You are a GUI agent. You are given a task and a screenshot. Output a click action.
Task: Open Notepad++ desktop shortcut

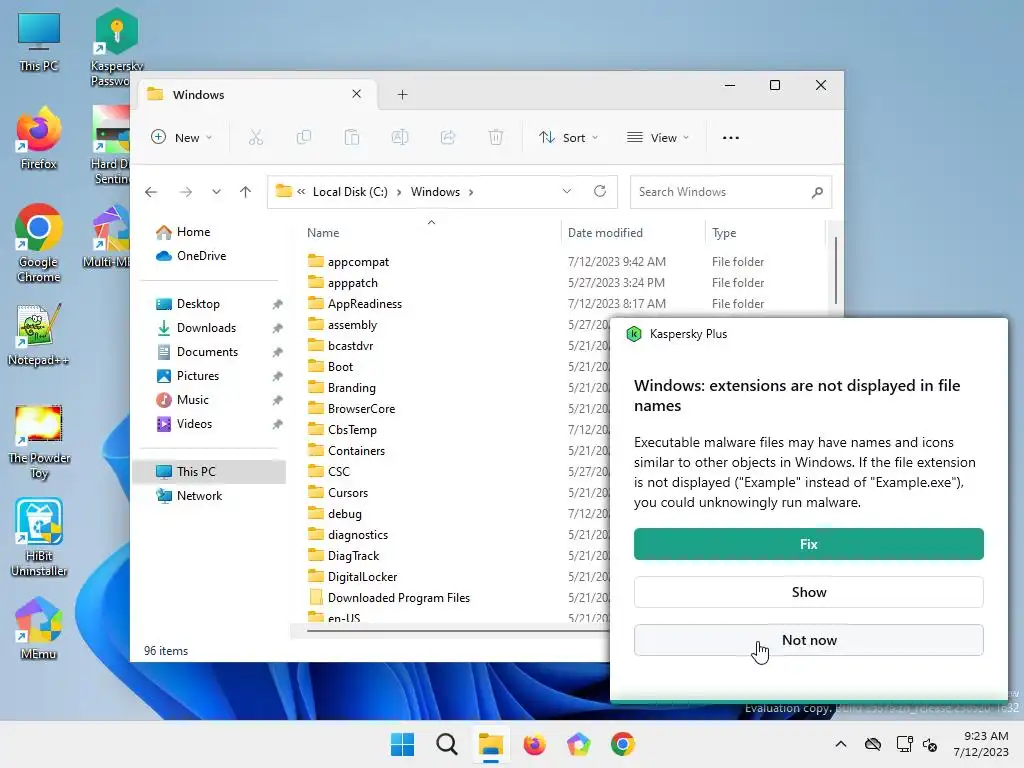tap(39, 334)
